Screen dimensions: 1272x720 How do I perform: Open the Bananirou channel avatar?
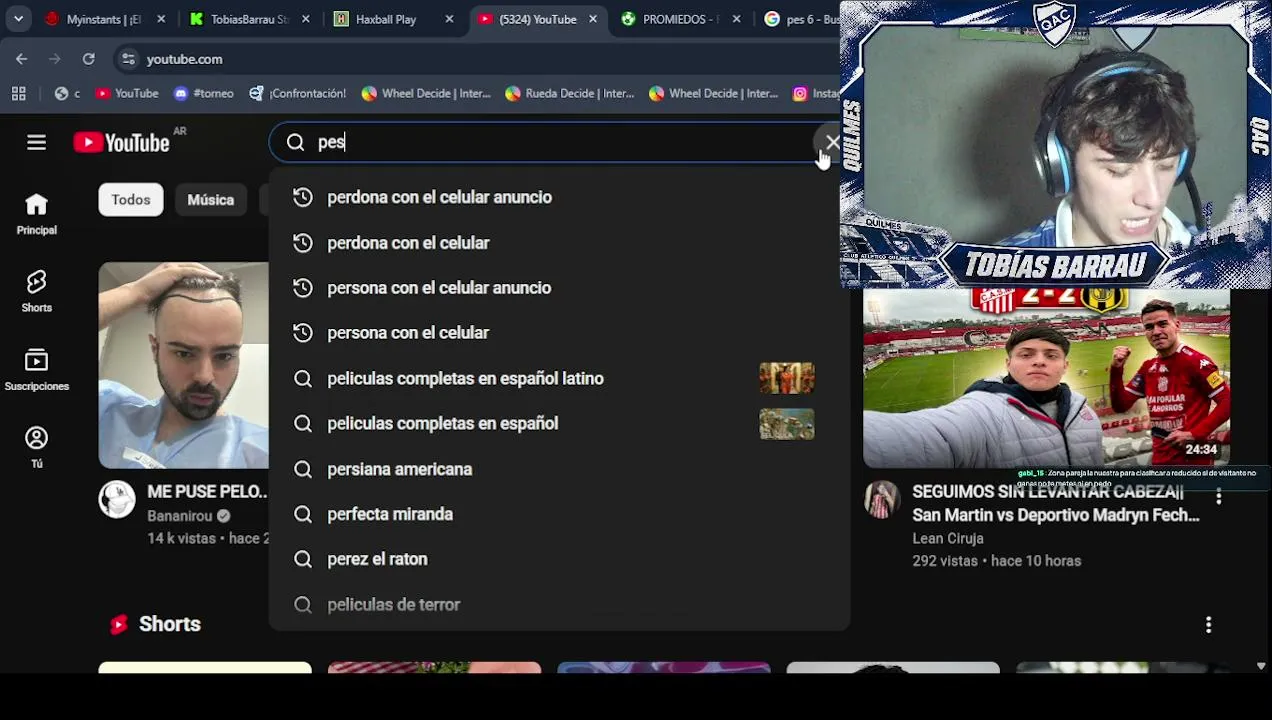(x=117, y=499)
